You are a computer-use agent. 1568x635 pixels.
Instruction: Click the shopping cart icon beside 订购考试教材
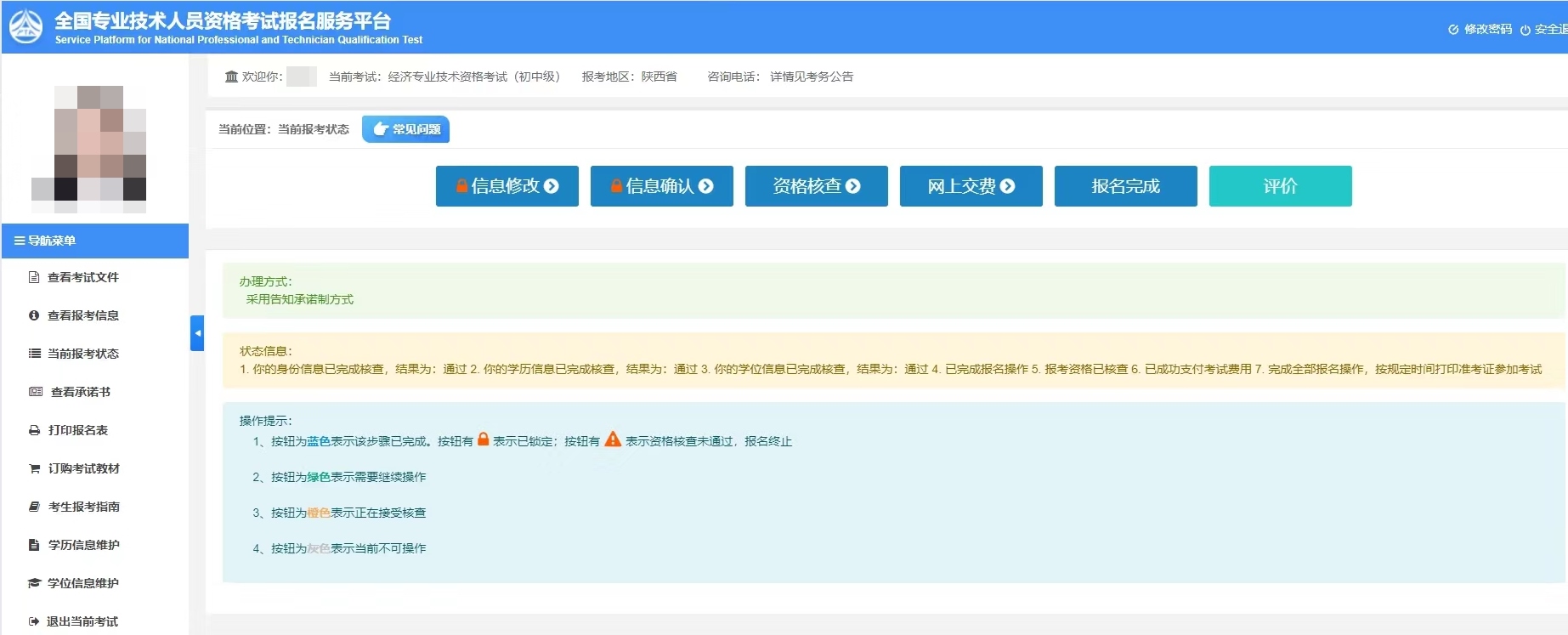(34, 468)
